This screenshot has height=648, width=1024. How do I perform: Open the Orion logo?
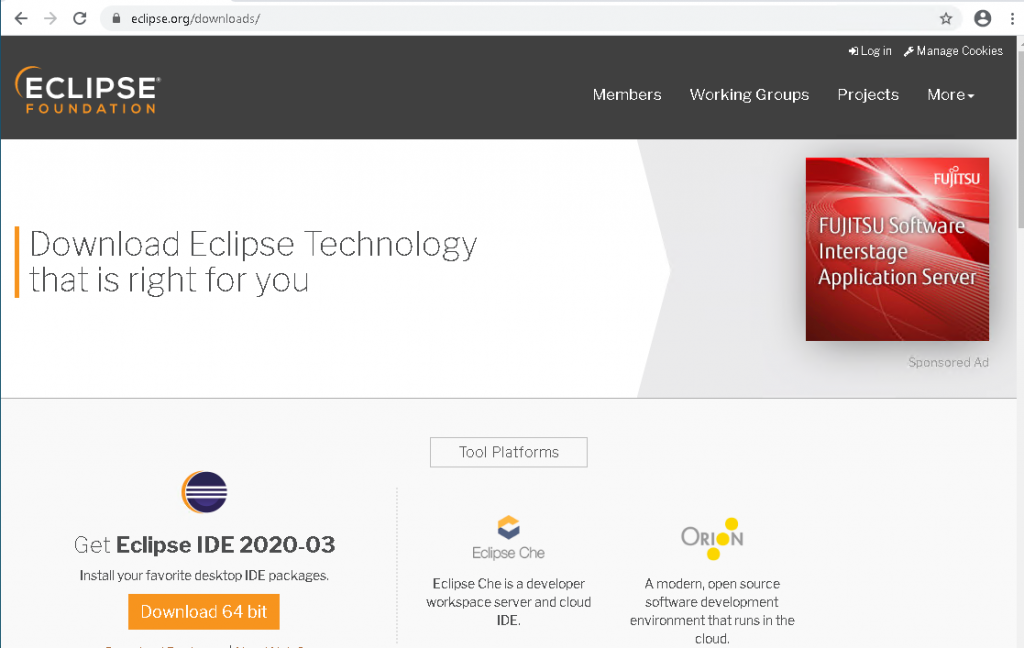[712, 539]
